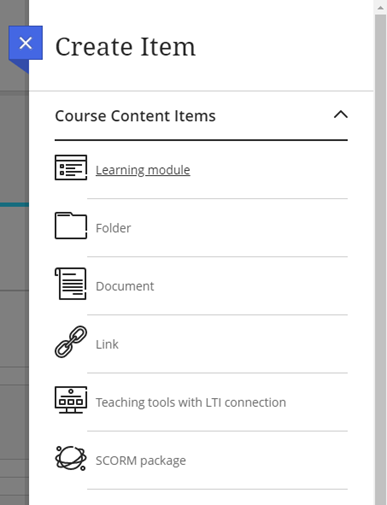Click the SCORM package planet icon
Viewport: 387px width, 505px height.
pyautogui.click(x=71, y=458)
